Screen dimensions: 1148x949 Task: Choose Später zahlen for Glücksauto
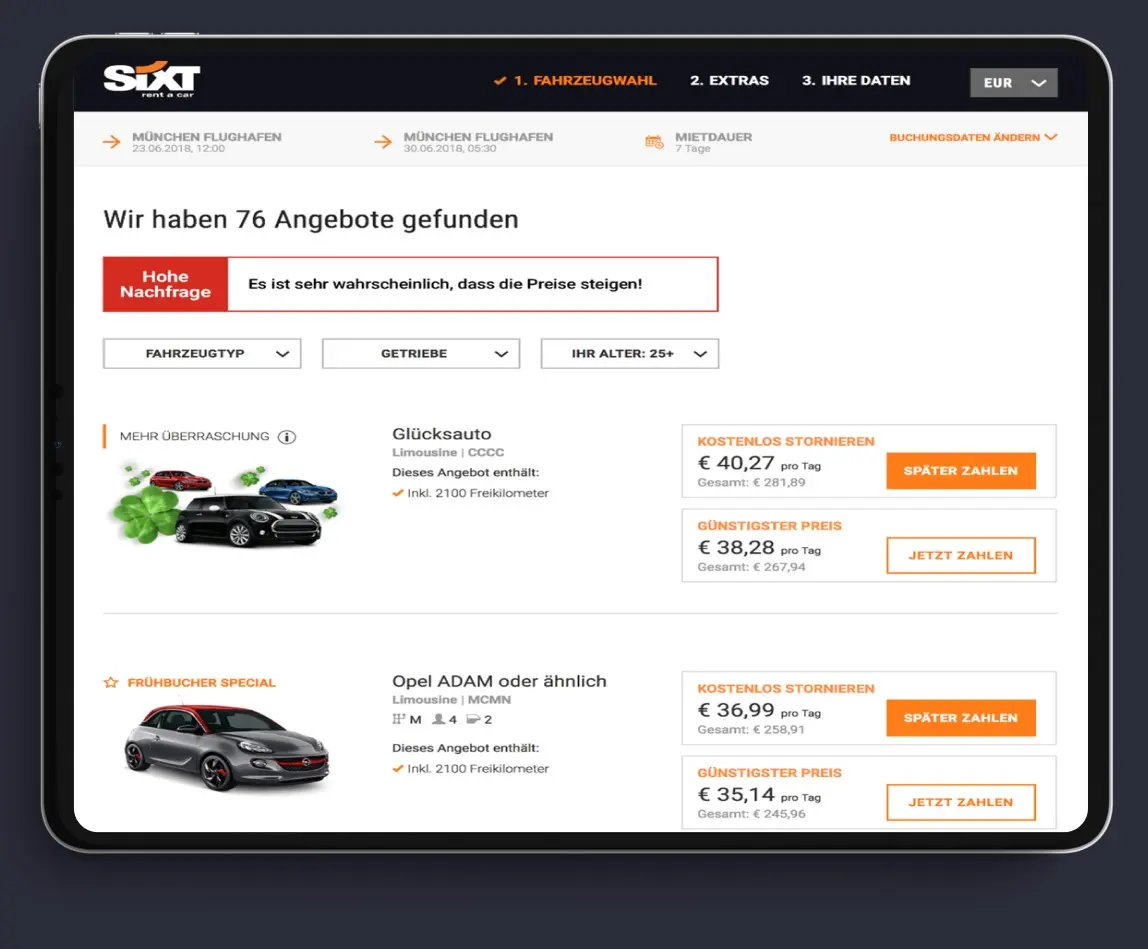pyautogui.click(x=961, y=471)
